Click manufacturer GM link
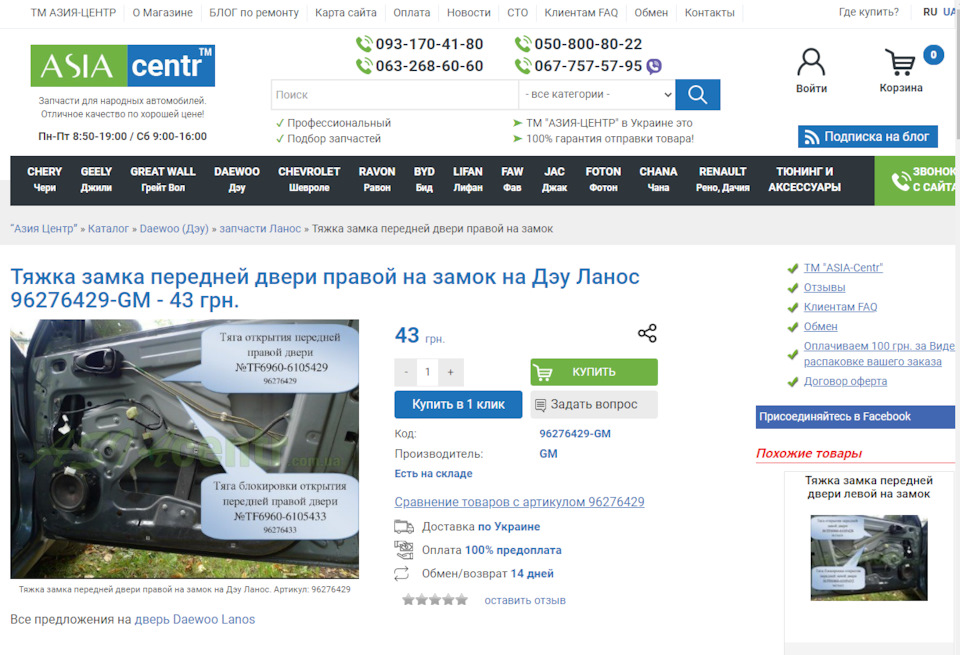Image resolution: width=960 pixels, height=655 pixels. point(548,454)
